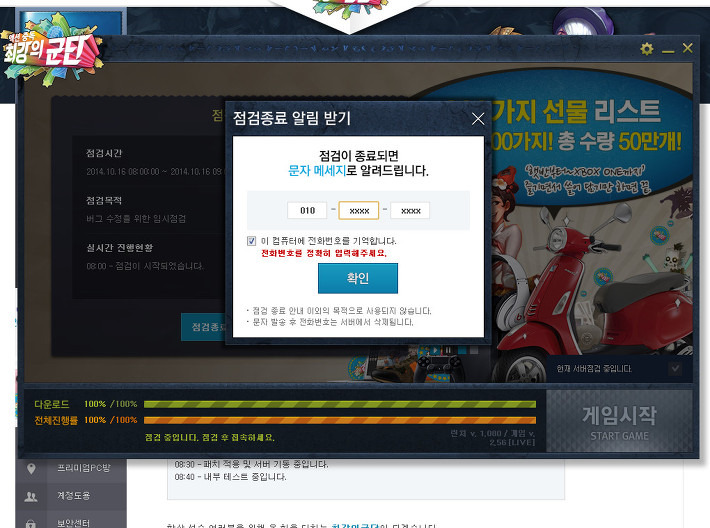Toggle the 현재 서버점검 중입니다 checkbox

click(675, 368)
